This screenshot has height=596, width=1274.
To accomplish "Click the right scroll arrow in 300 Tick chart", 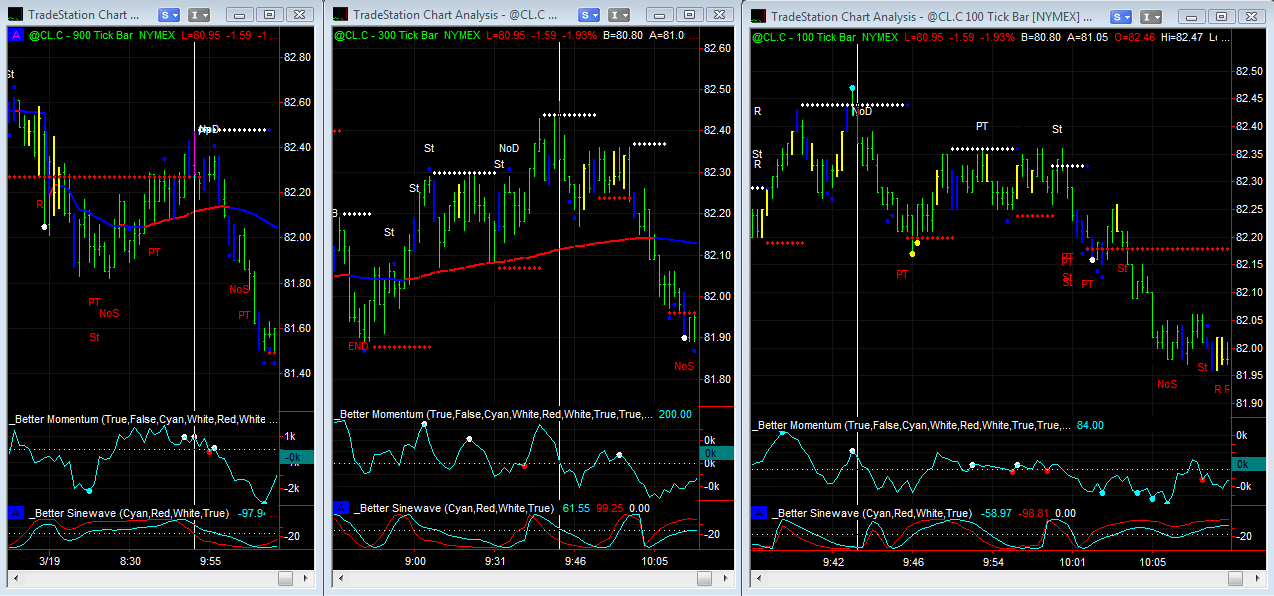I will [x=726, y=577].
